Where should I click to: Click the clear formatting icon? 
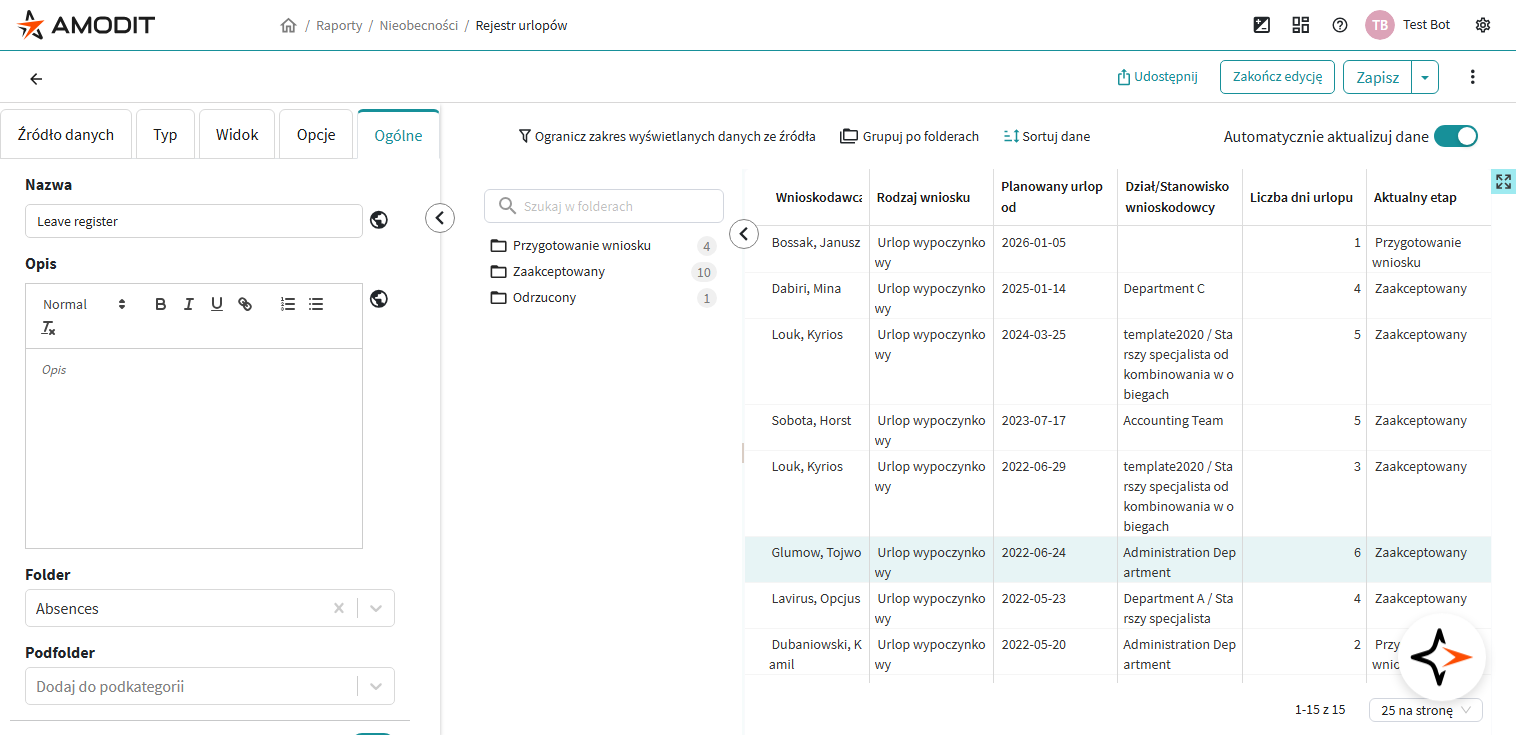(x=48, y=328)
